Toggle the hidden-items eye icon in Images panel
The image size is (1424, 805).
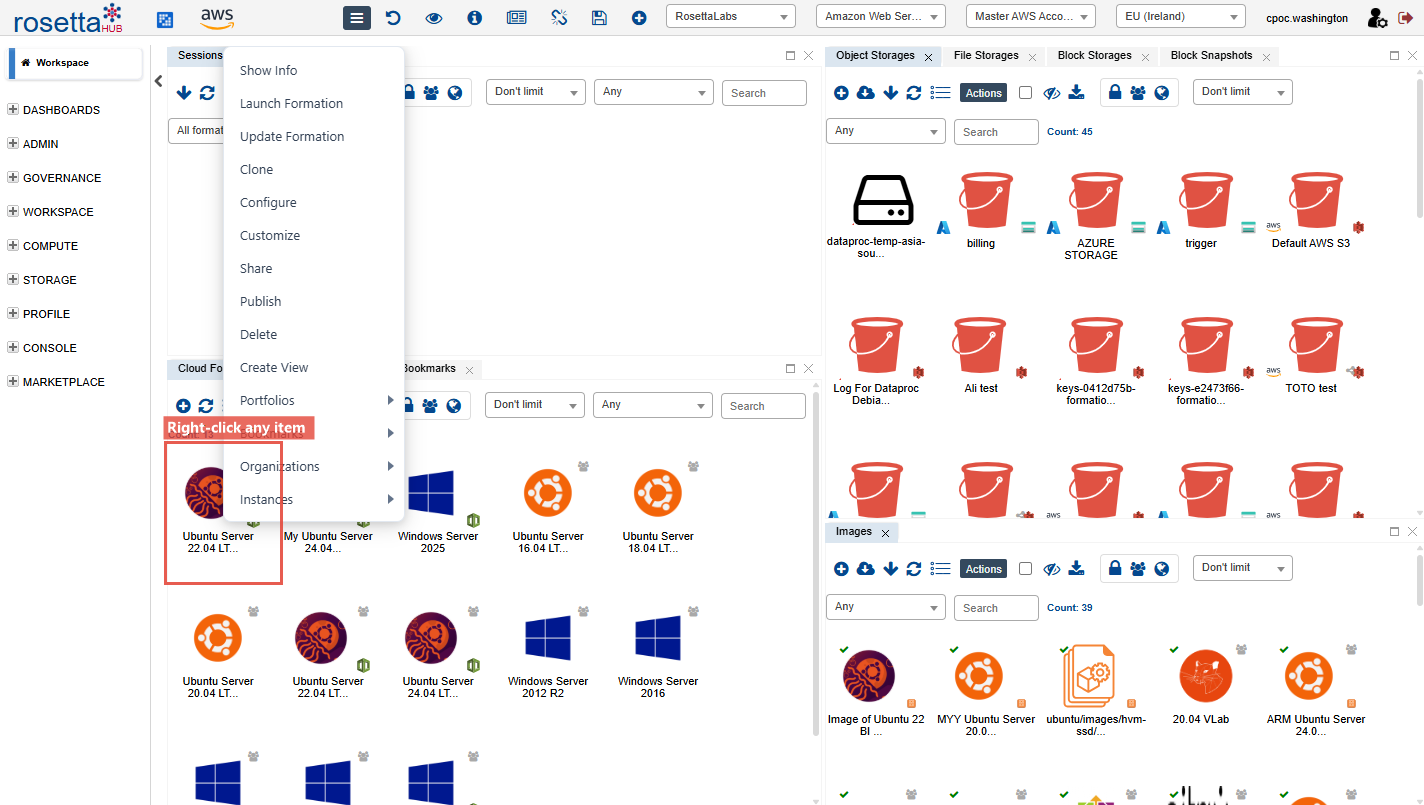[1051, 569]
